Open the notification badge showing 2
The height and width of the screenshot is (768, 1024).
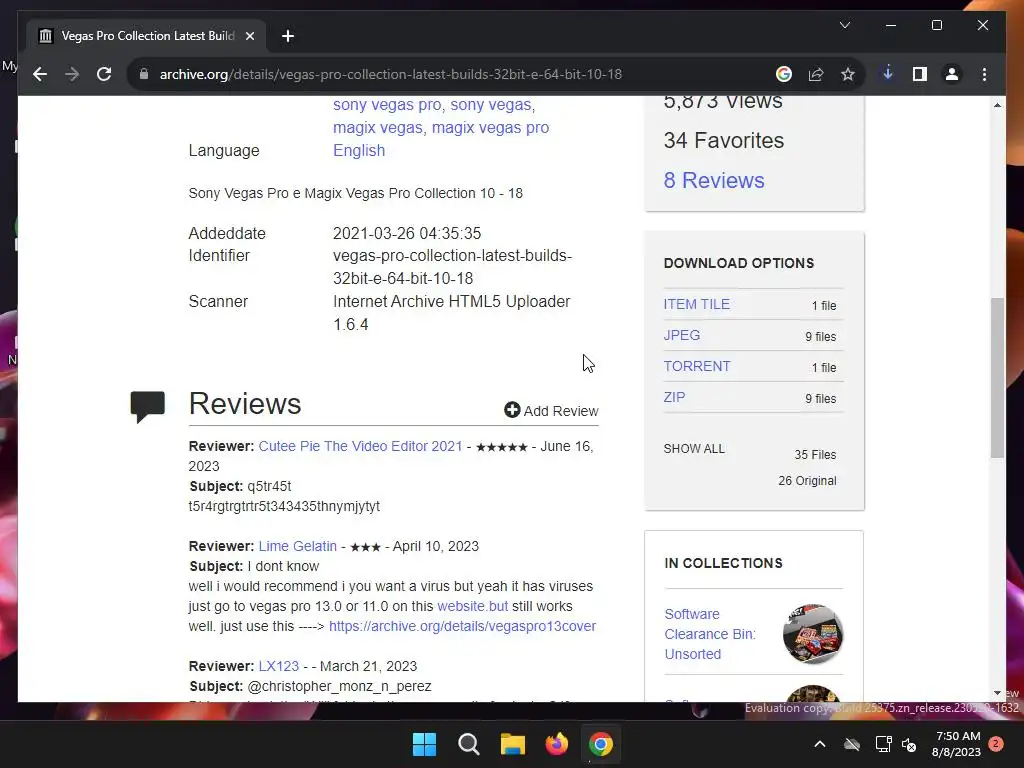pyautogui.click(x=996, y=743)
